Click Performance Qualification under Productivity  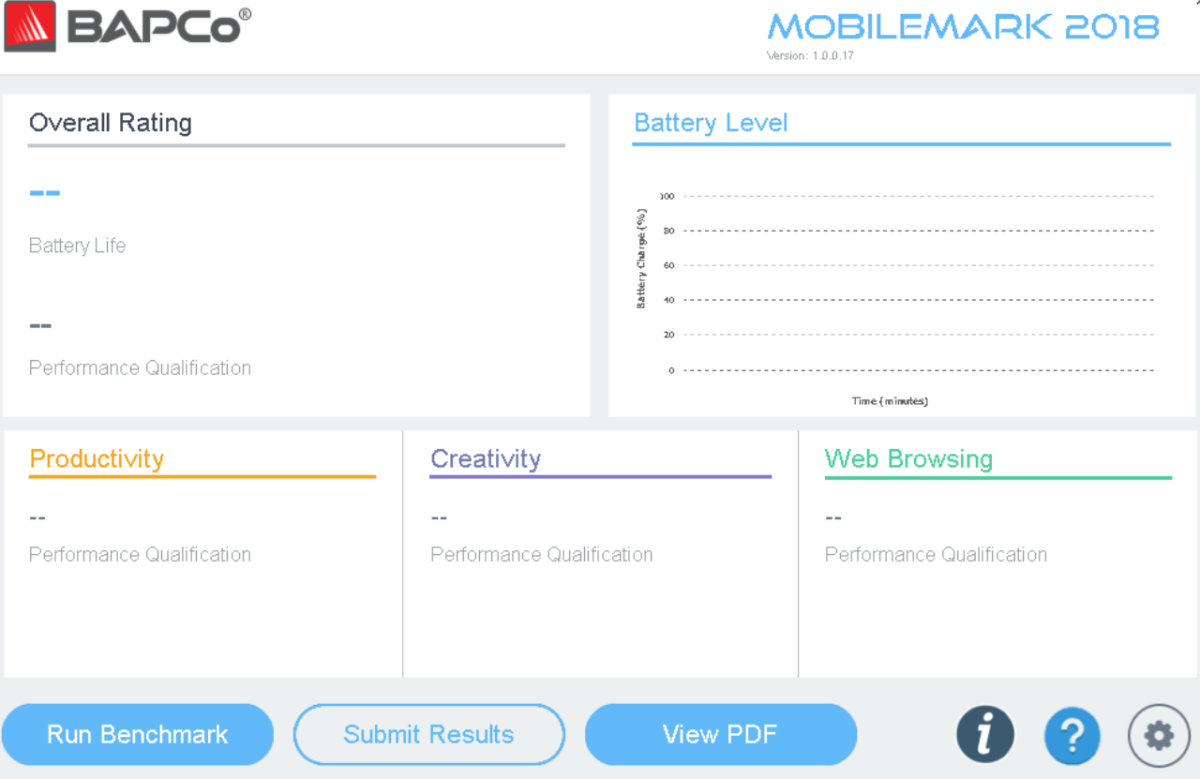click(140, 554)
